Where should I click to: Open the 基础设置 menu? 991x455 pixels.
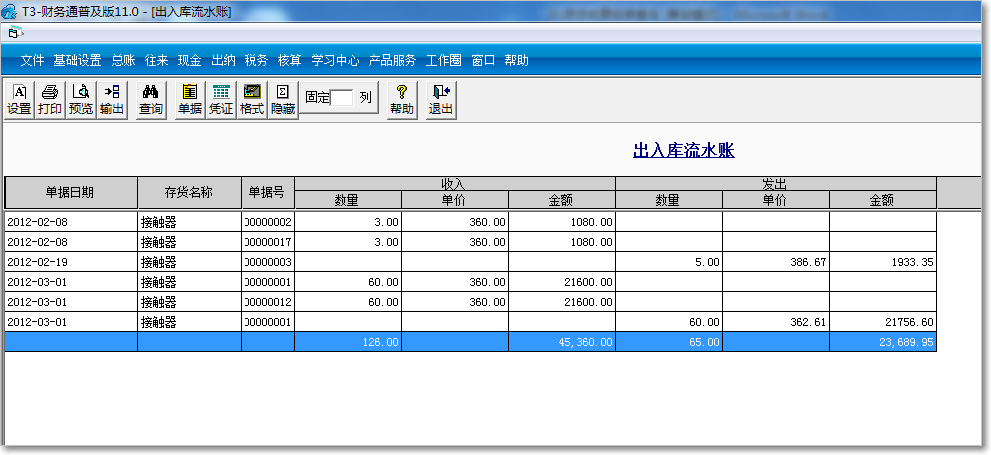point(78,60)
